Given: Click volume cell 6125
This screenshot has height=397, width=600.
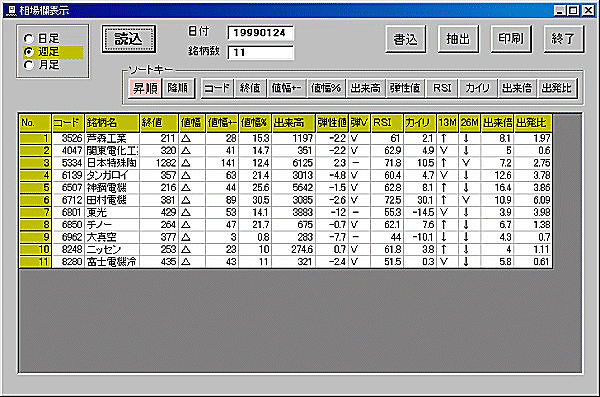Looking at the screenshot, I should click(293, 163).
